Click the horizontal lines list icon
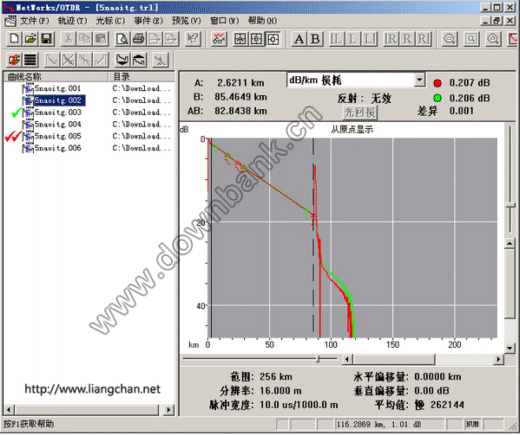The width and height of the screenshot is (520, 435). (30, 60)
